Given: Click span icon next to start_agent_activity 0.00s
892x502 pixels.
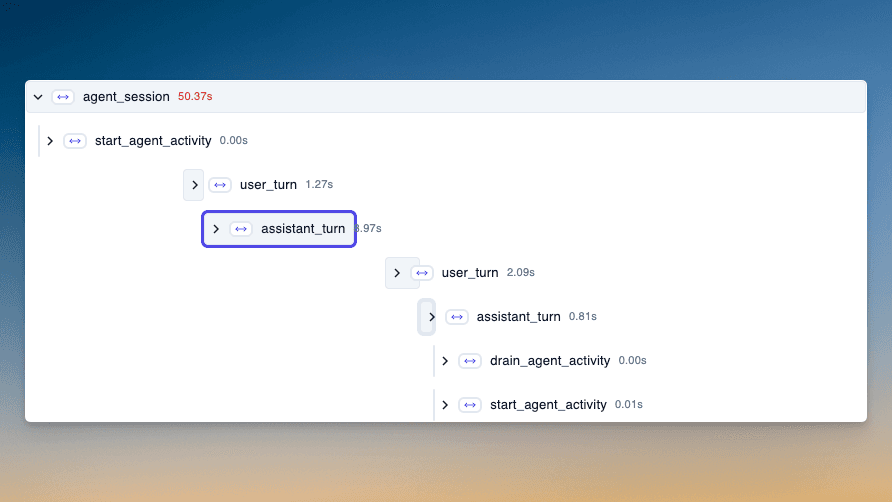Looking at the screenshot, I should [75, 141].
